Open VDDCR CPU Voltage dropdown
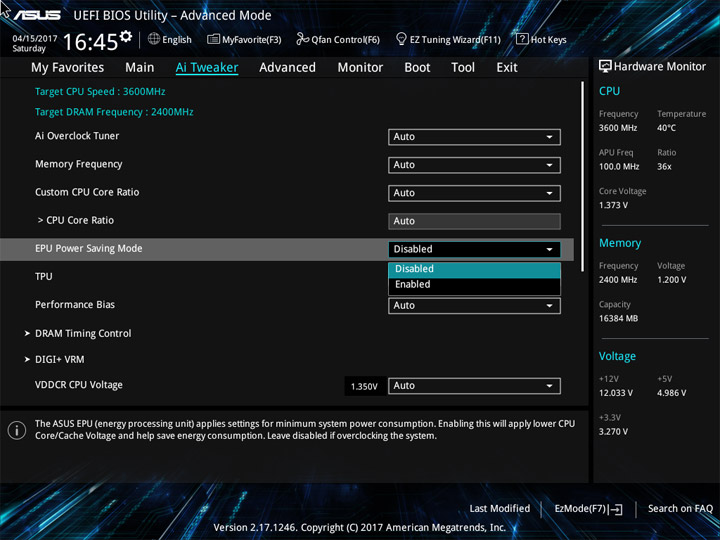The image size is (720, 540). [474, 386]
